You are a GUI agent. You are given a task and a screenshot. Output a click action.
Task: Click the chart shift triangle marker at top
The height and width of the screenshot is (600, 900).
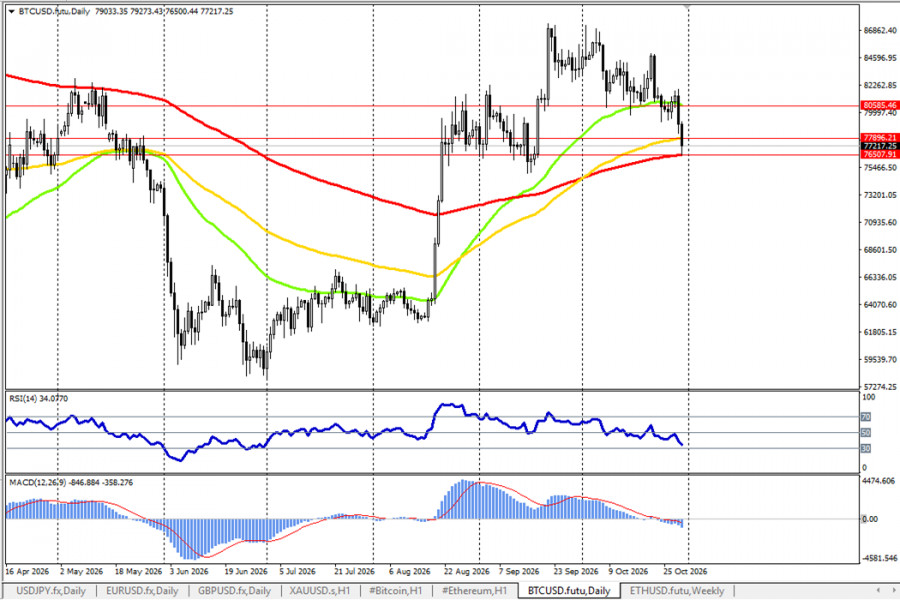tap(687, 7)
